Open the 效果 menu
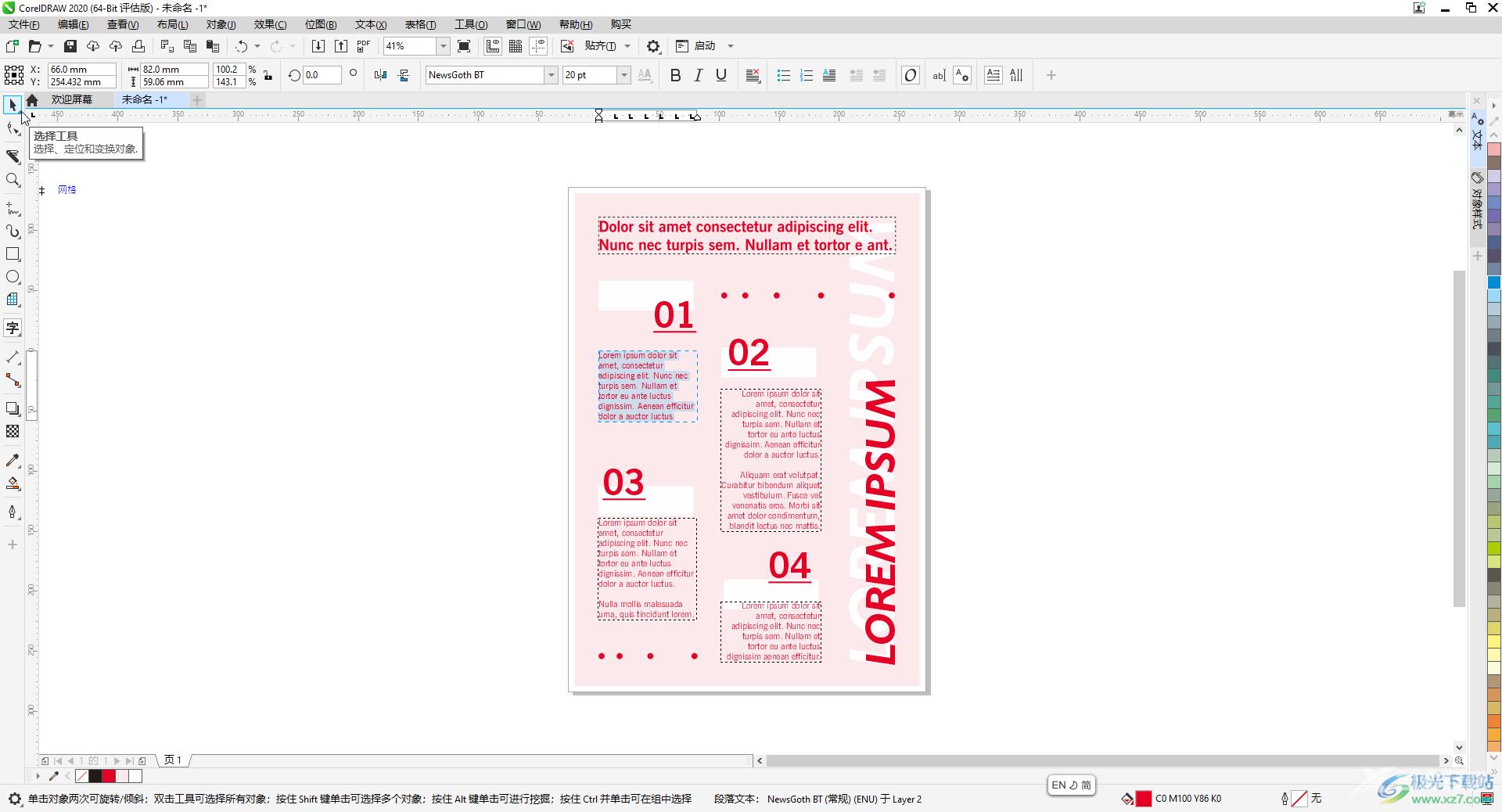The width and height of the screenshot is (1502, 812). click(x=271, y=24)
